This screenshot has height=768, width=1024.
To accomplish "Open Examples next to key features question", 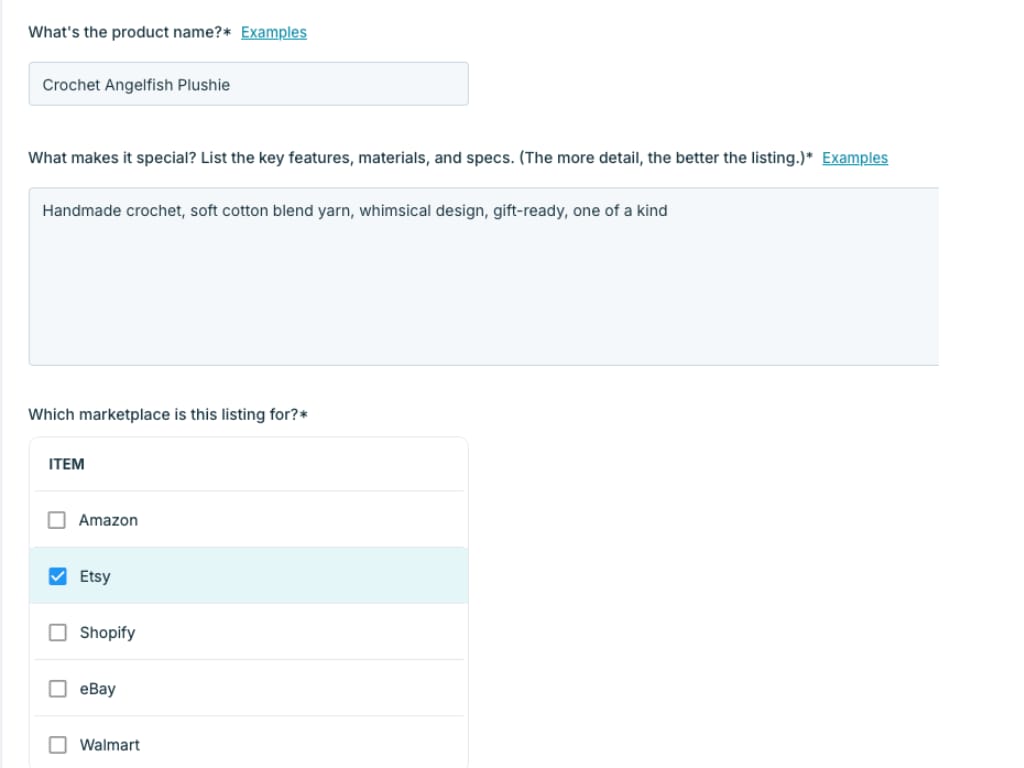I will click(x=855, y=157).
